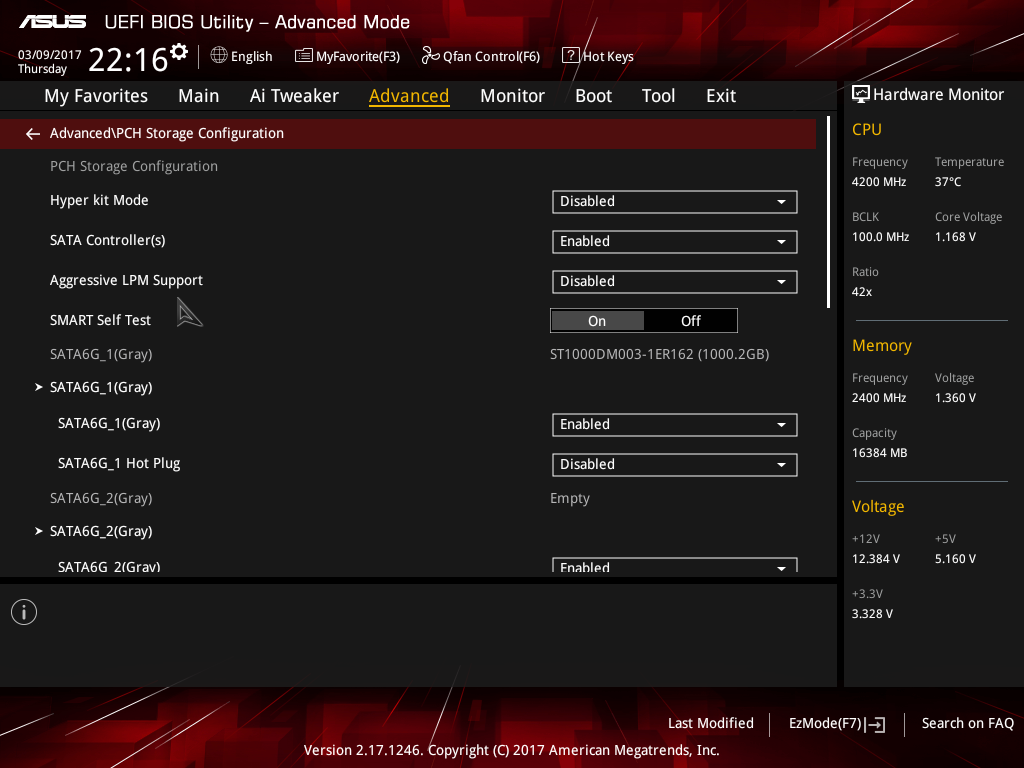Click the PCH Storage Configuration heading
The image size is (1024, 768).
(134, 167)
